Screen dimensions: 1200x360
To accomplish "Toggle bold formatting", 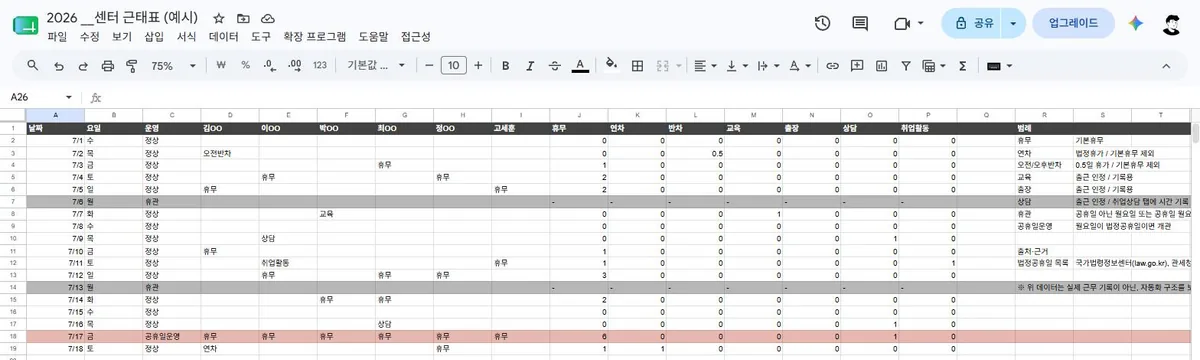I will [505, 65].
